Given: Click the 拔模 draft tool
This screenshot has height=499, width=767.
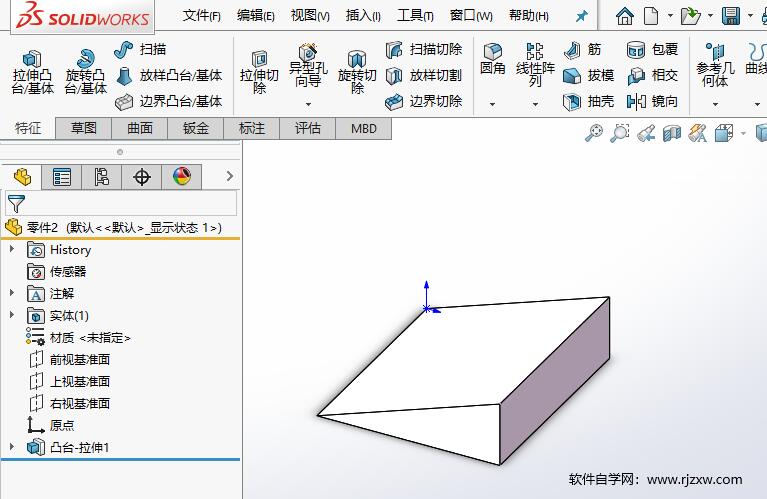Looking at the screenshot, I should [x=588, y=75].
